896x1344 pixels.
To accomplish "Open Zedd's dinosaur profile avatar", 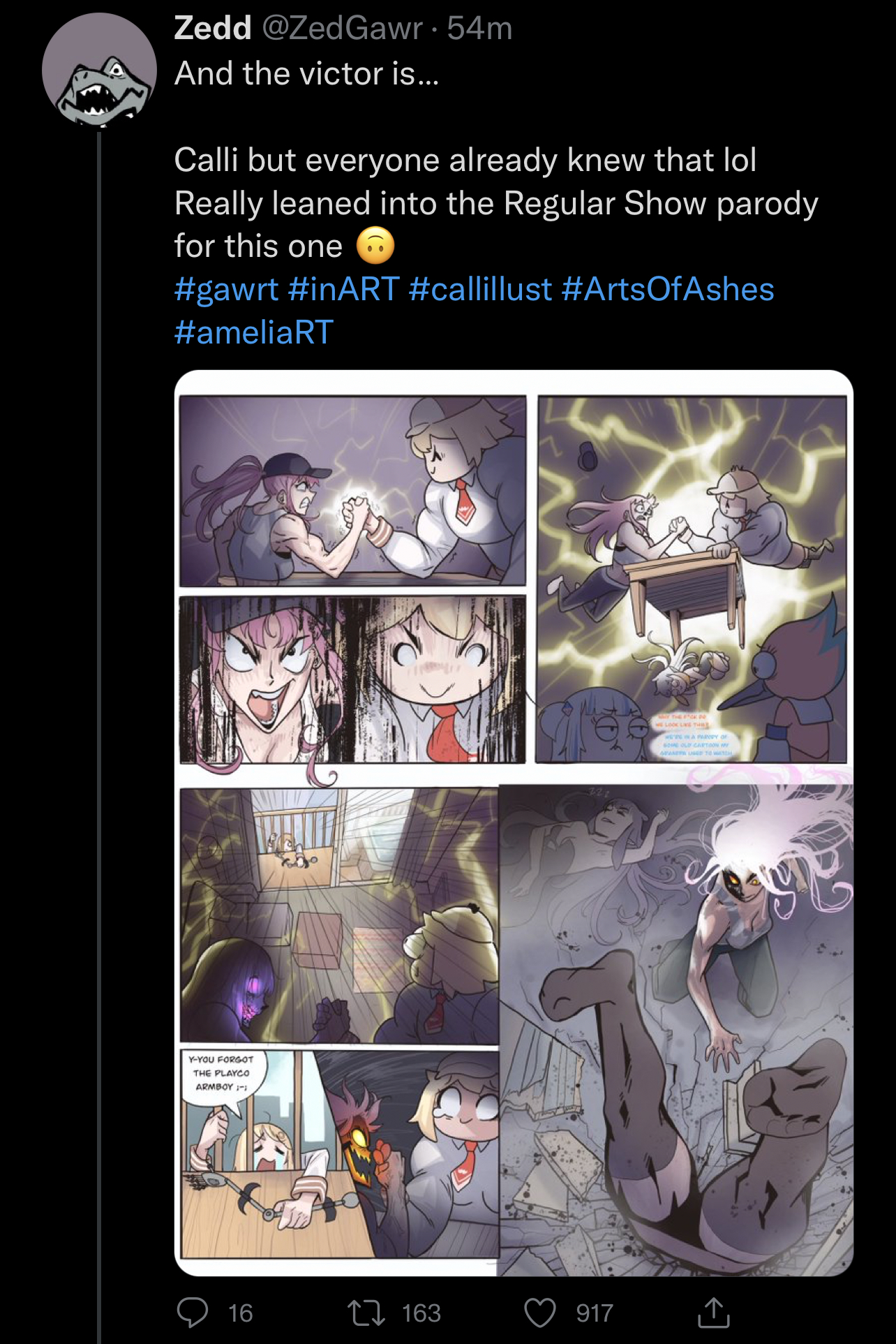I will tap(99, 70).
